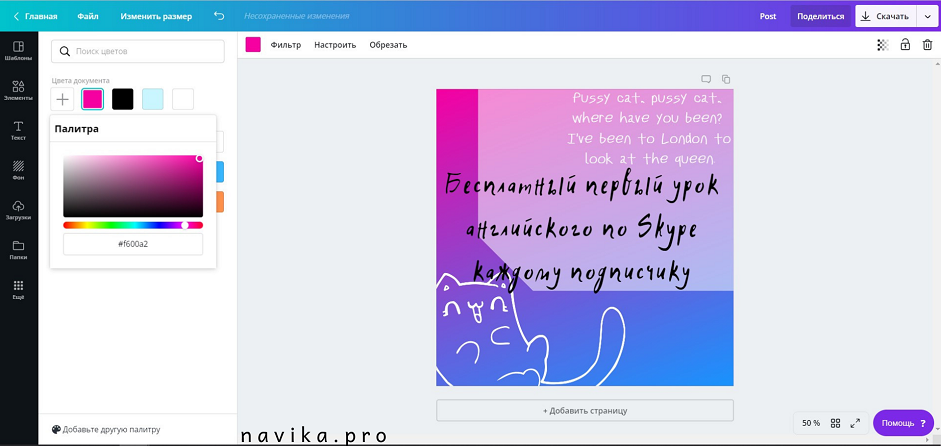Toggle the lock icon on element
Image resolution: width=941 pixels, height=446 pixels.
coord(905,45)
